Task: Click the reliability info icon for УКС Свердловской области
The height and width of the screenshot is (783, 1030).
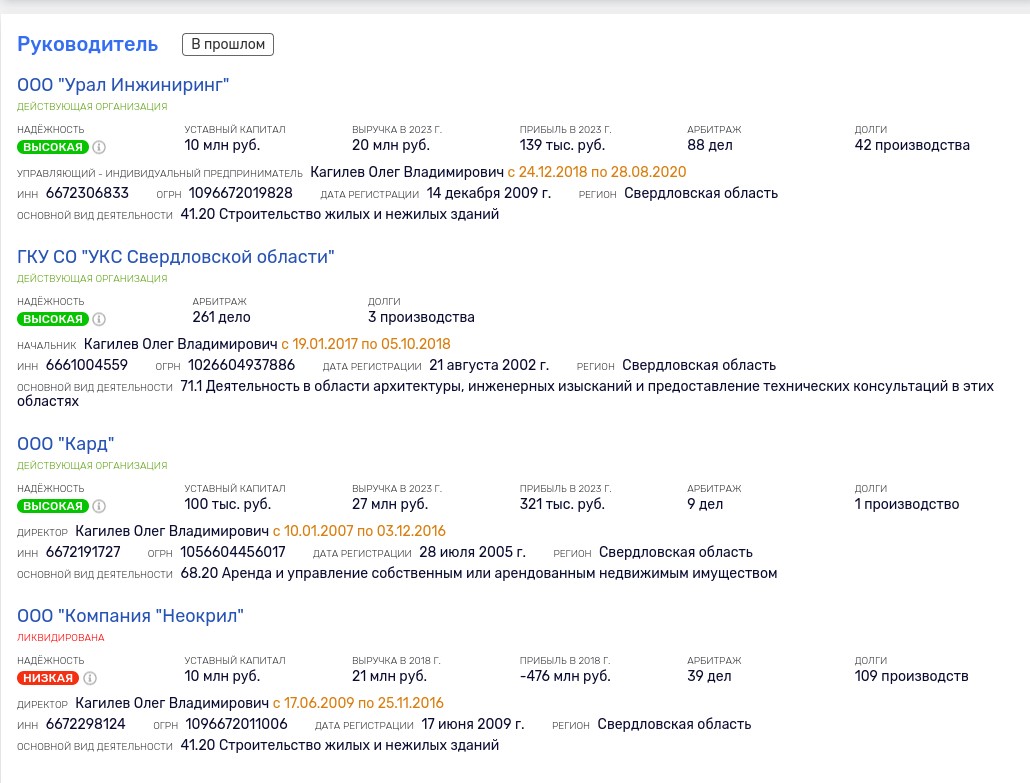Action: click(x=99, y=319)
